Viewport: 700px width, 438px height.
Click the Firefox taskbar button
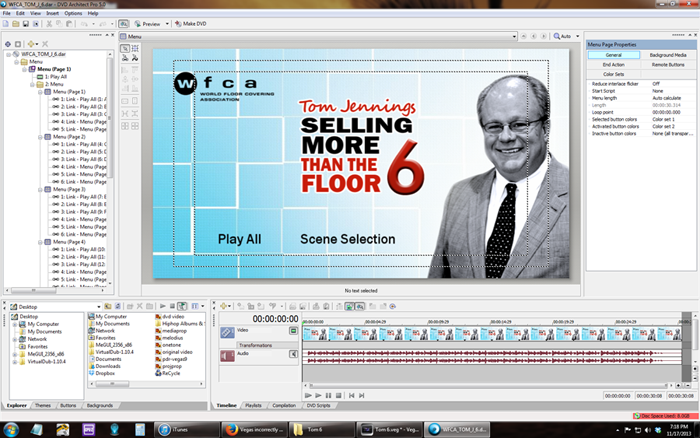pos(254,430)
